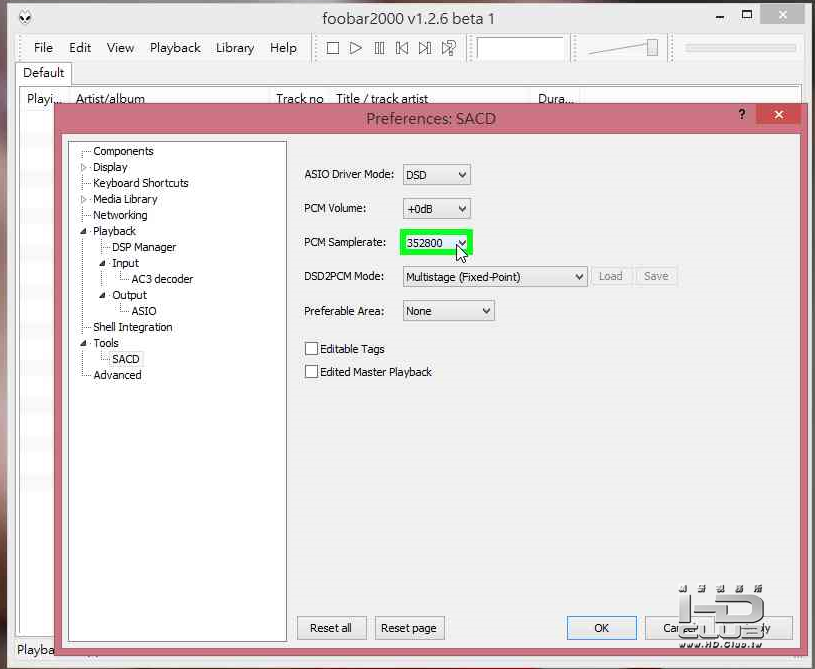Skip to the next track
The width and height of the screenshot is (815, 669).
[425, 48]
